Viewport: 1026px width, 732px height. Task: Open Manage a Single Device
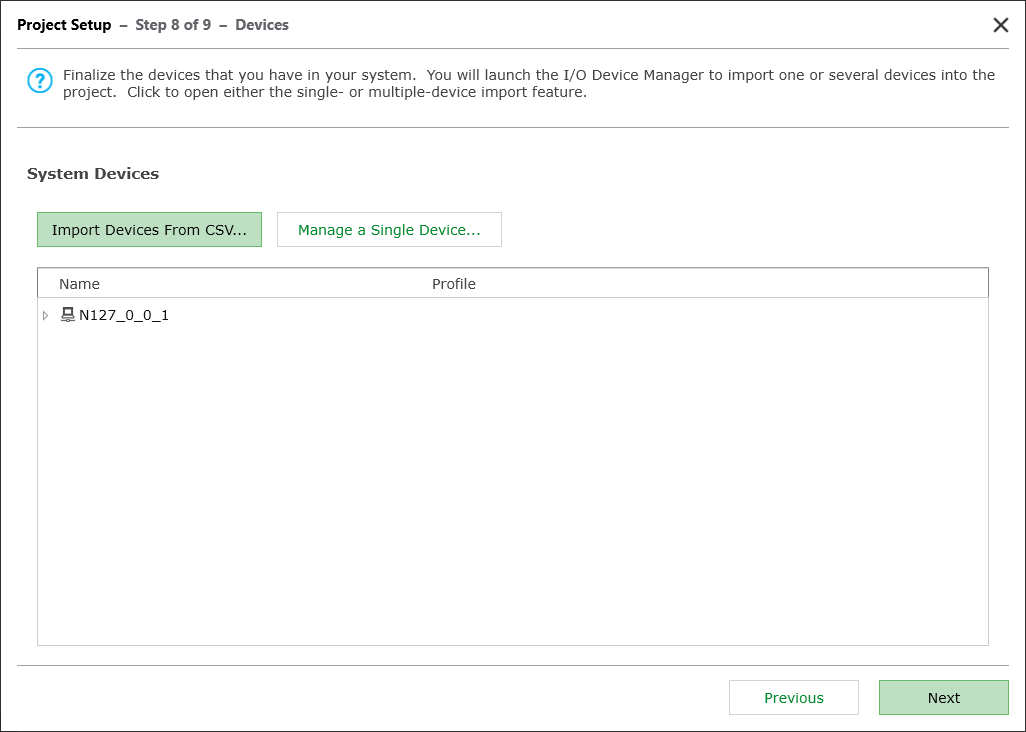pyautogui.click(x=389, y=230)
